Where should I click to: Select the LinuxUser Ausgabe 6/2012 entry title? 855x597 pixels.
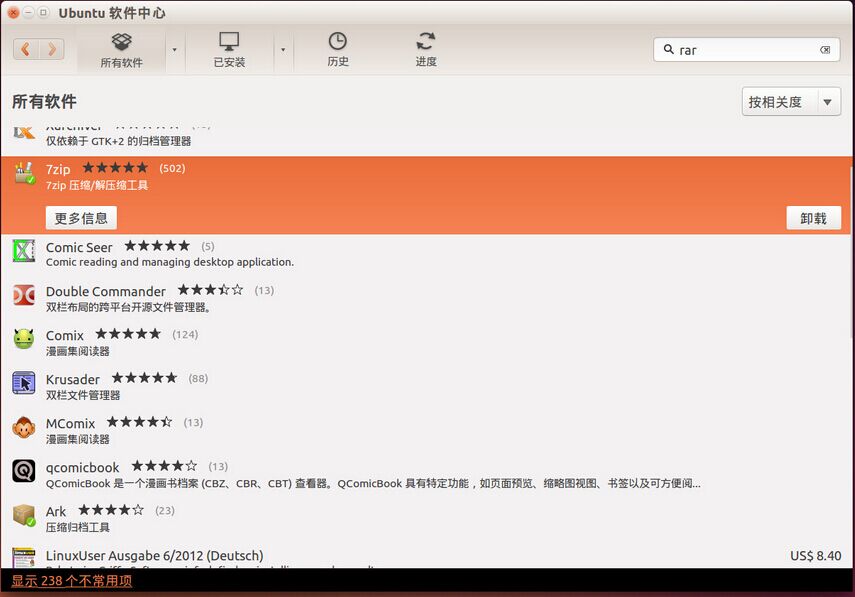pyautogui.click(x=154, y=556)
